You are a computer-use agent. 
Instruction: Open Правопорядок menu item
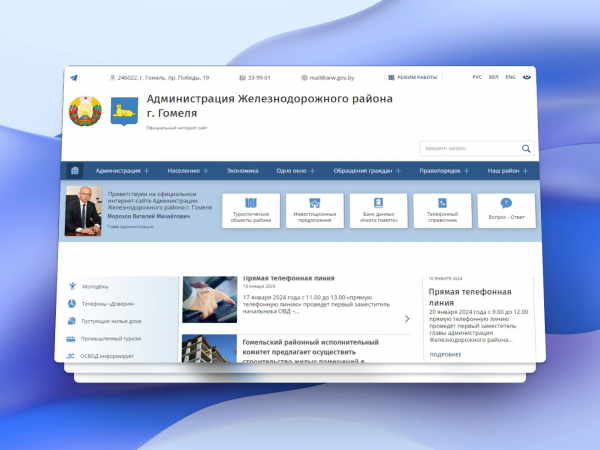click(x=440, y=171)
